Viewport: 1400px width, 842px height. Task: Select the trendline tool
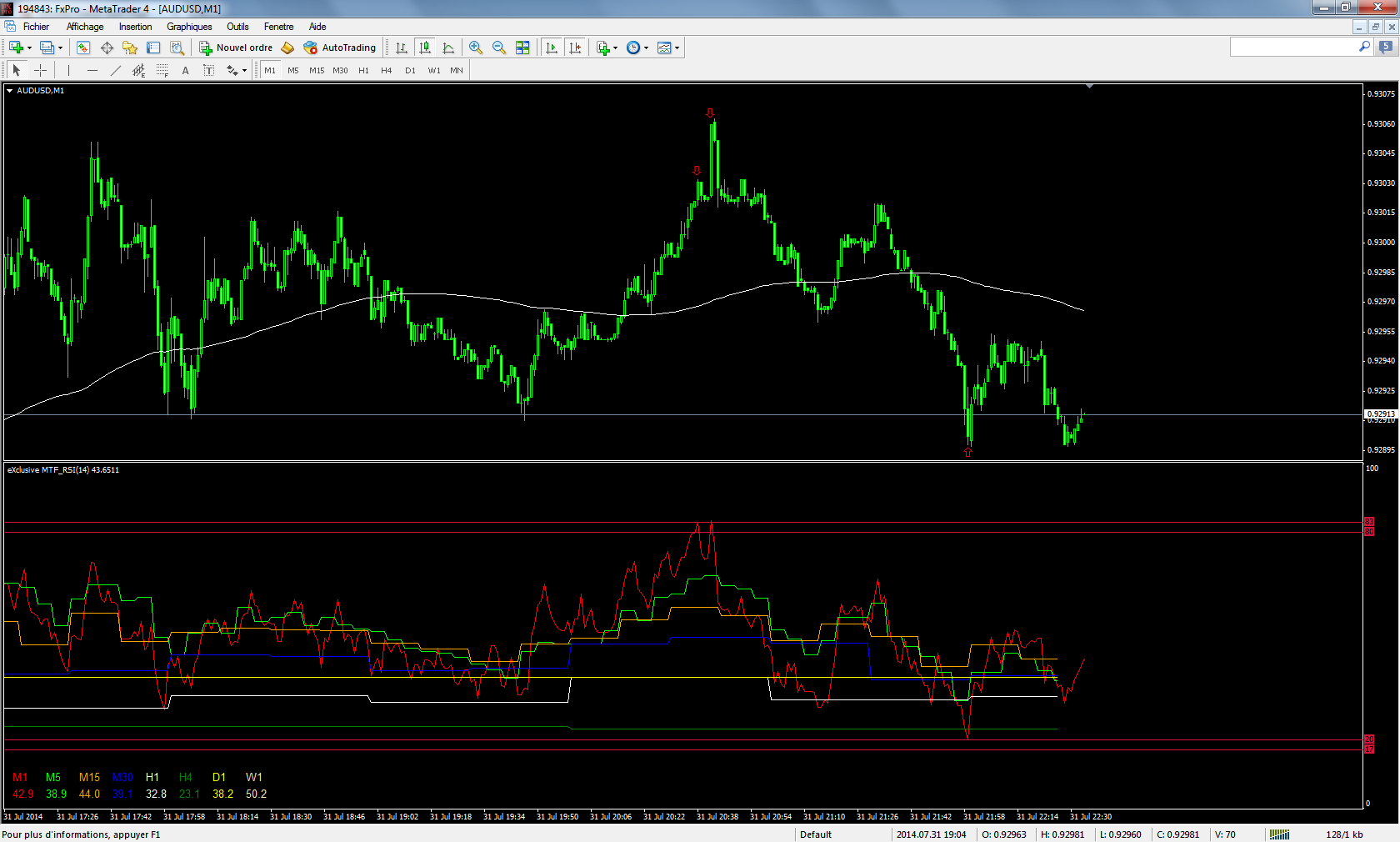coord(115,70)
